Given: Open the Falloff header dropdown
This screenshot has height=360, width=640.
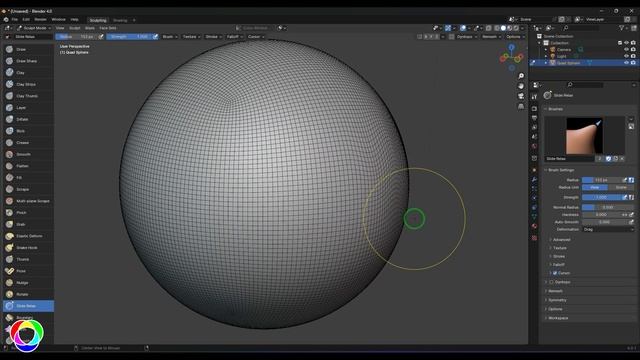Looking at the screenshot, I should coord(235,37).
